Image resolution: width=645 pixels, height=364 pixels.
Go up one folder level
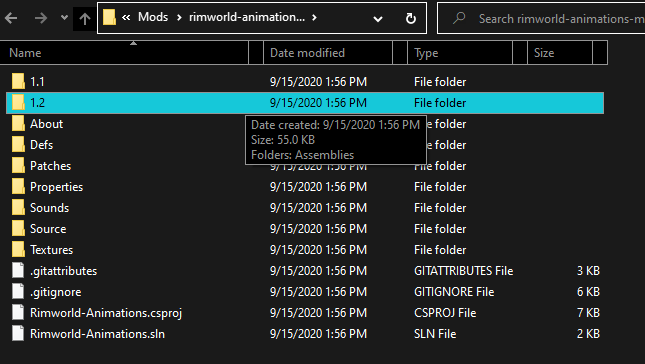(85, 19)
